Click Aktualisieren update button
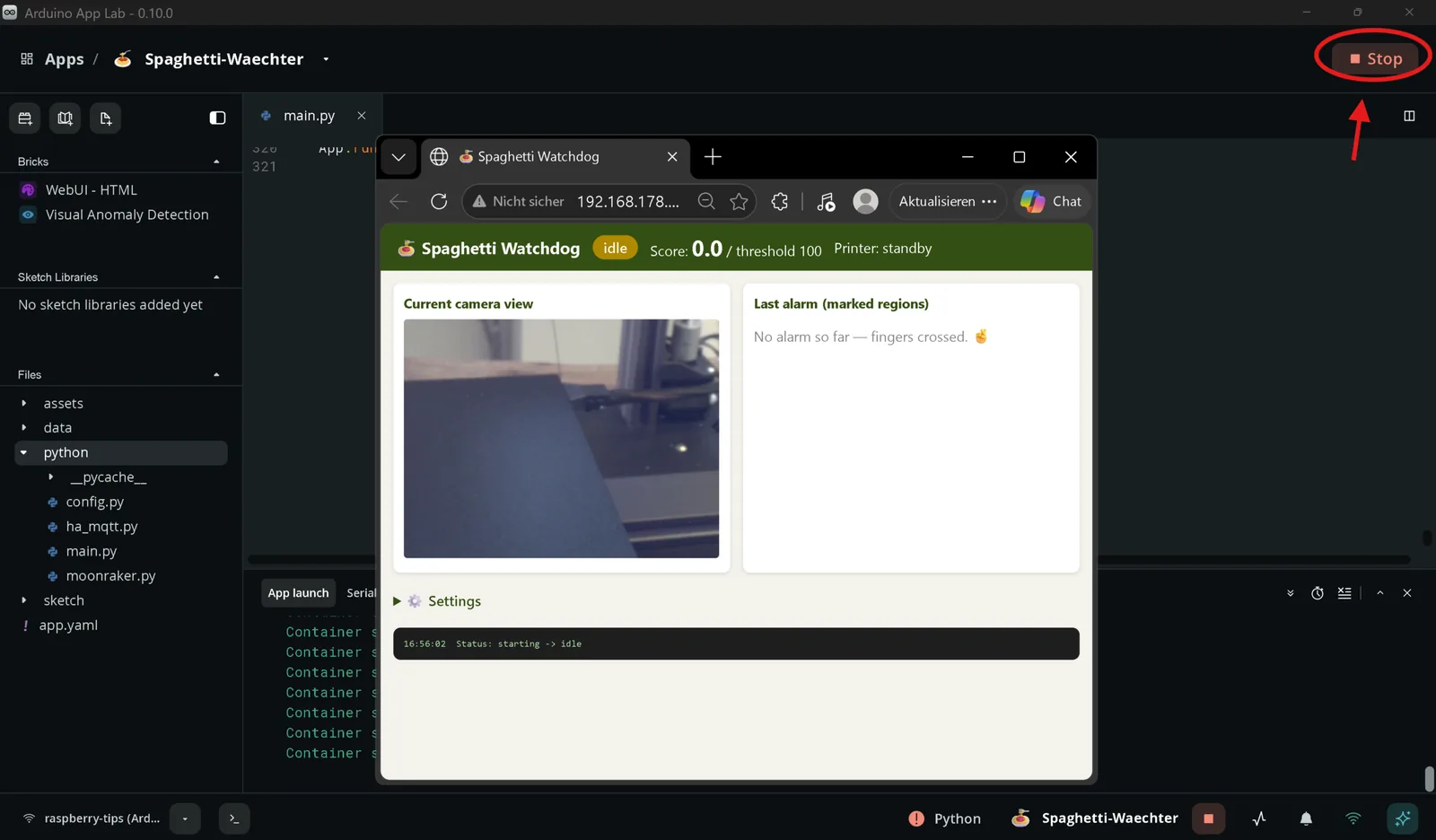Image resolution: width=1436 pixels, height=840 pixels. (x=947, y=202)
